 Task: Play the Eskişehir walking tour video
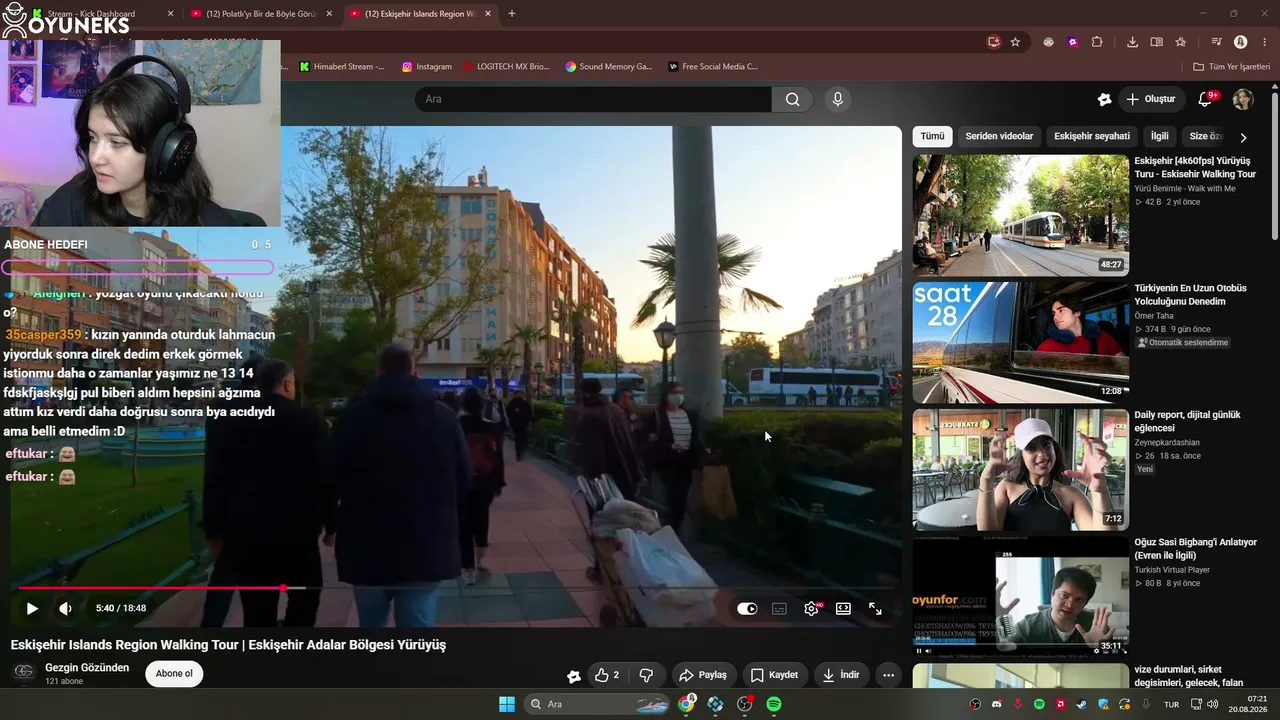coord(32,608)
